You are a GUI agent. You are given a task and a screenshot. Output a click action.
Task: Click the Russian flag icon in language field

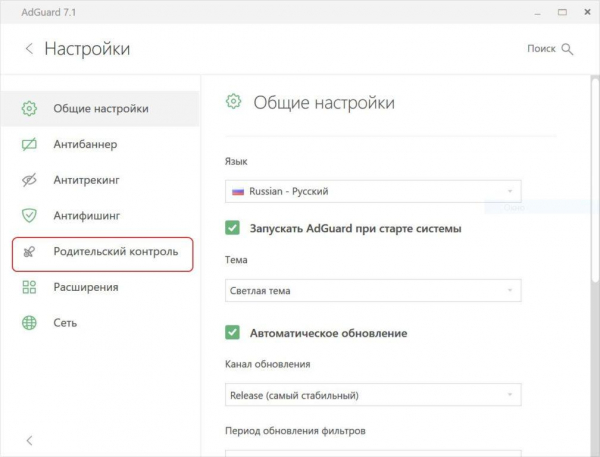238,191
